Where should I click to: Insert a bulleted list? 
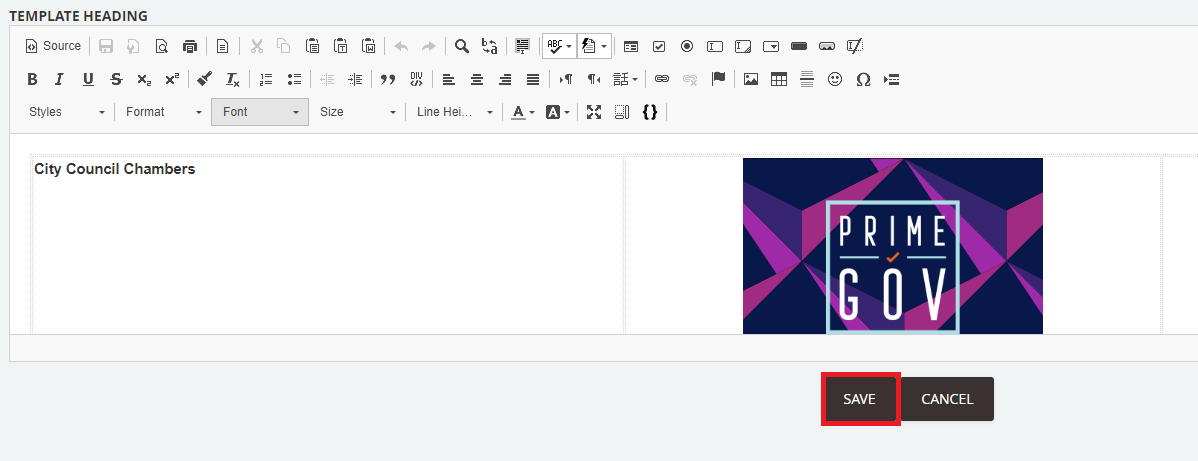coord(294,79)
